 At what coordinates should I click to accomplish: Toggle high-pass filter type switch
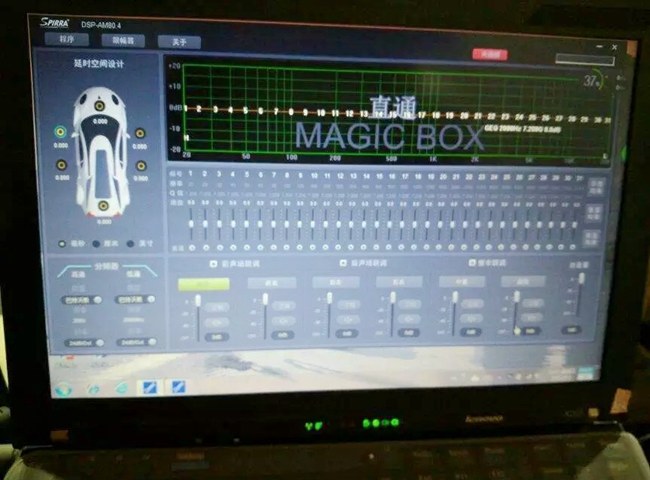coord(82,300)
